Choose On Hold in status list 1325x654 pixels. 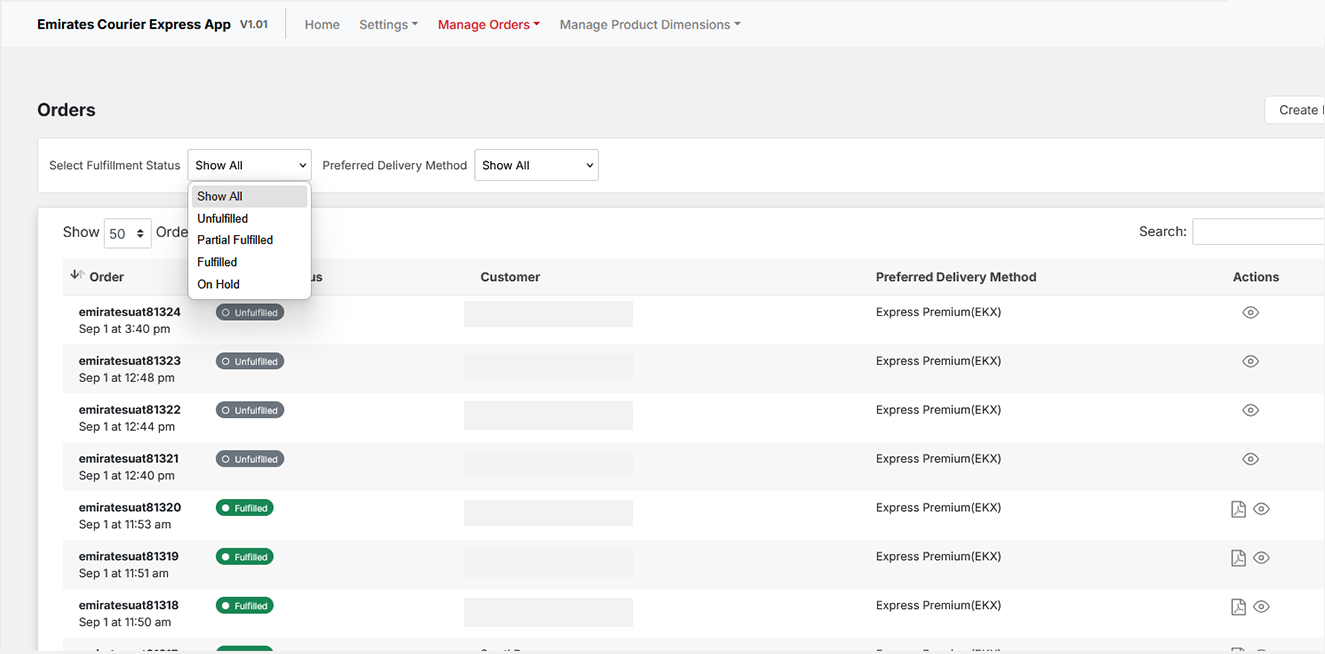(249, 284)
